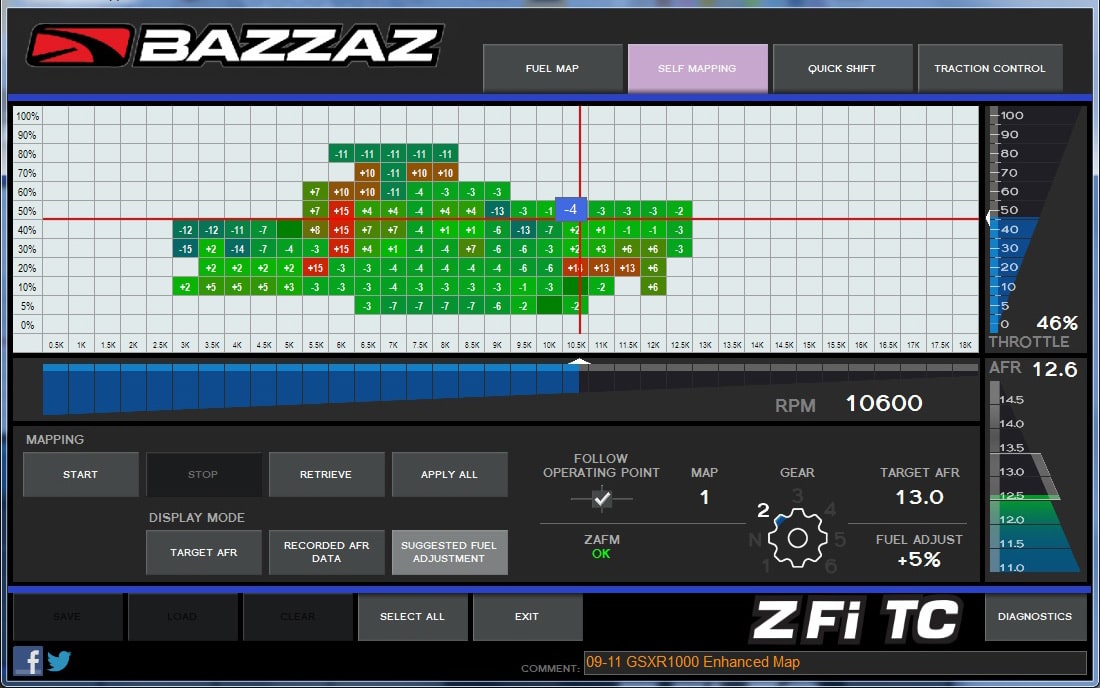Click the gear position cog indicator
The height and width of the screenshot is (688, 1100).
[797, 537]
